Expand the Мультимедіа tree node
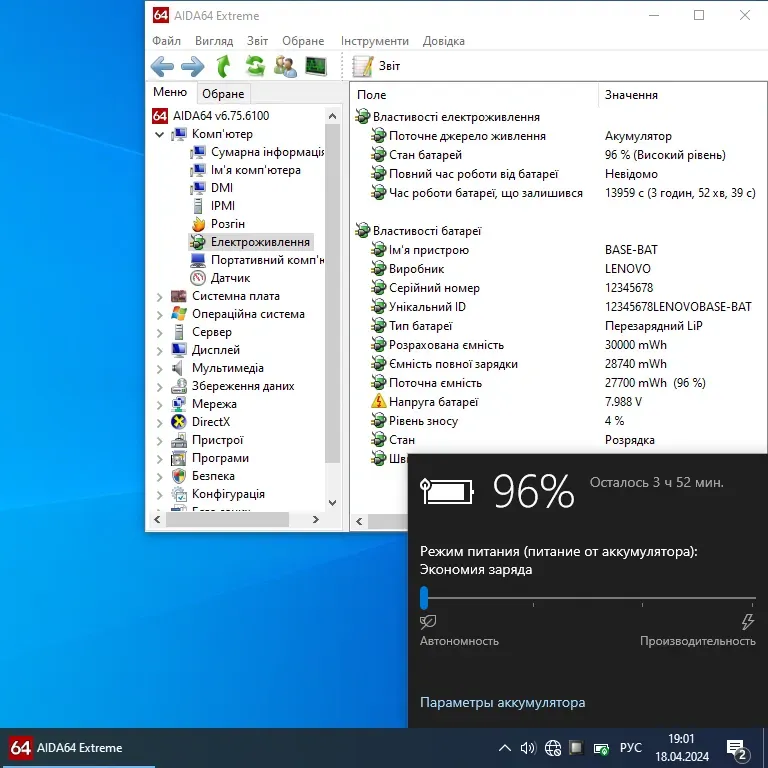Screen dimensions: 768x768 tap(160, 368)
